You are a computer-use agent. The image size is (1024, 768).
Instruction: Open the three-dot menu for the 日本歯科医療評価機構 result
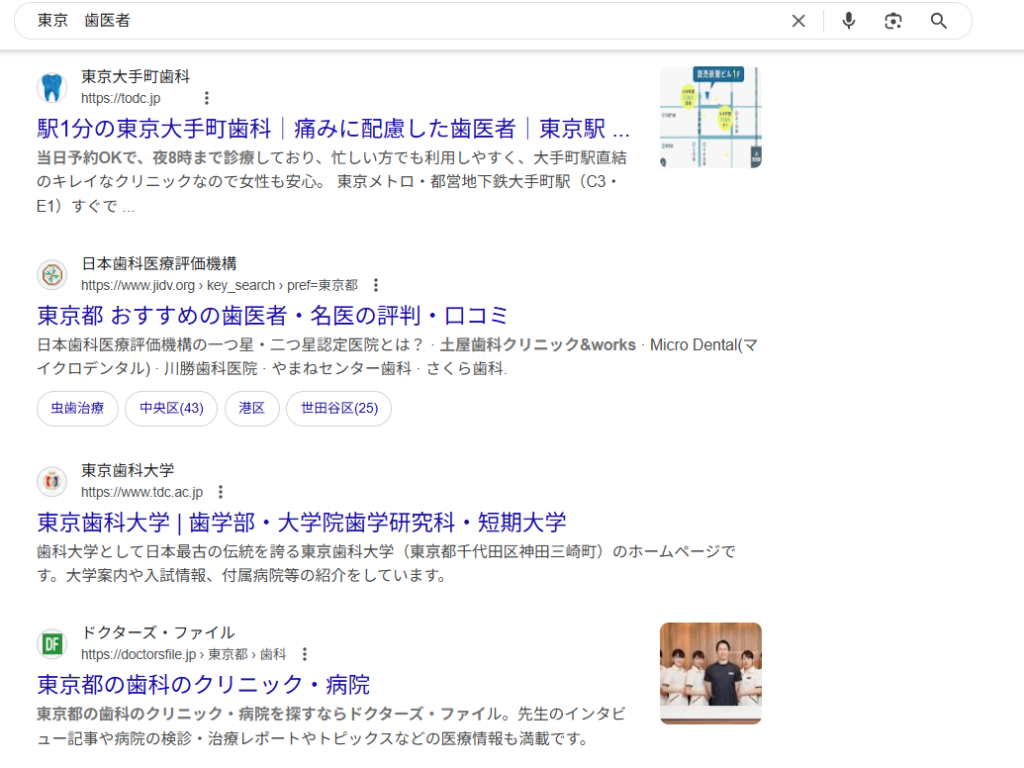click(376, 285)
